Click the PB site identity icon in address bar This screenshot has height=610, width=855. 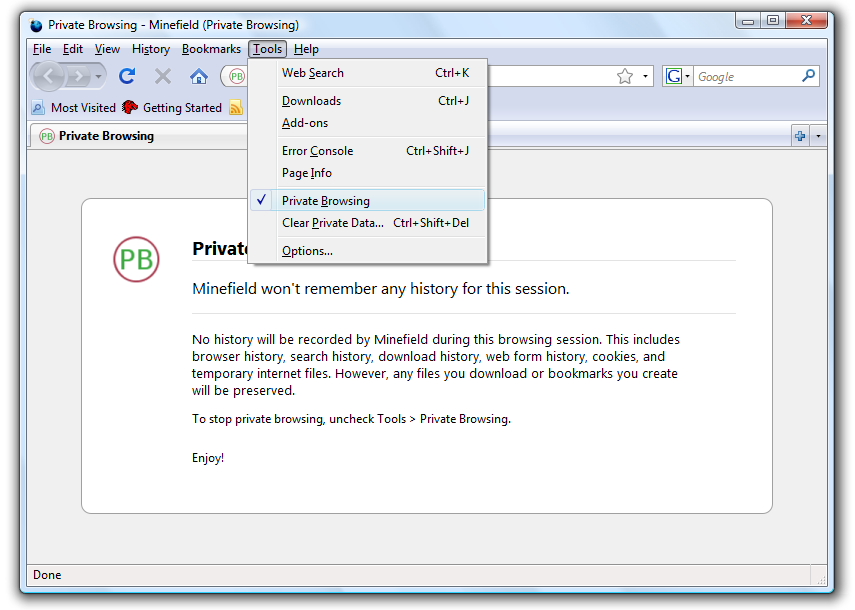[x=237, y=76]
